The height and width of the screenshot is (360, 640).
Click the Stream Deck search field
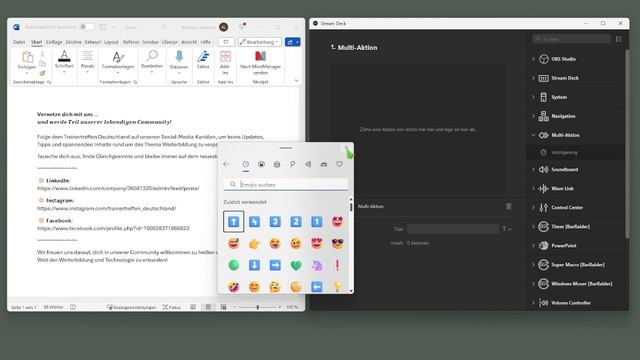(x=571, y=39)
